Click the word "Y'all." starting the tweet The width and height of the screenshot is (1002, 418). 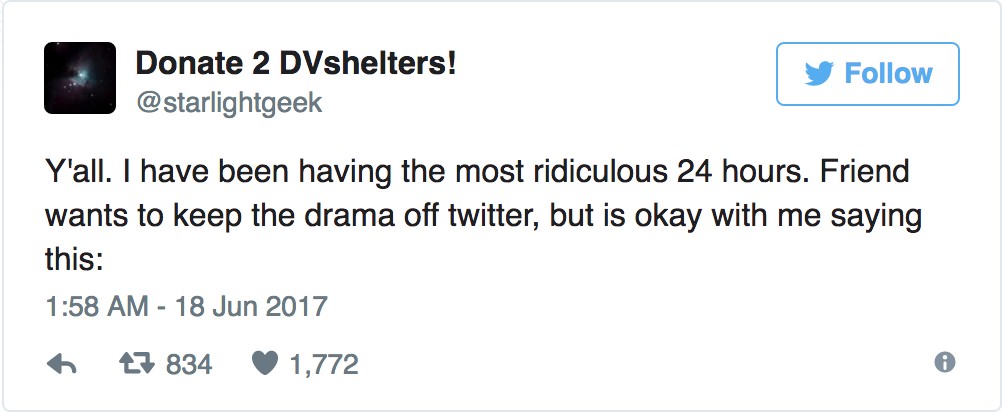pyautogui.click(x=73, y=172)
